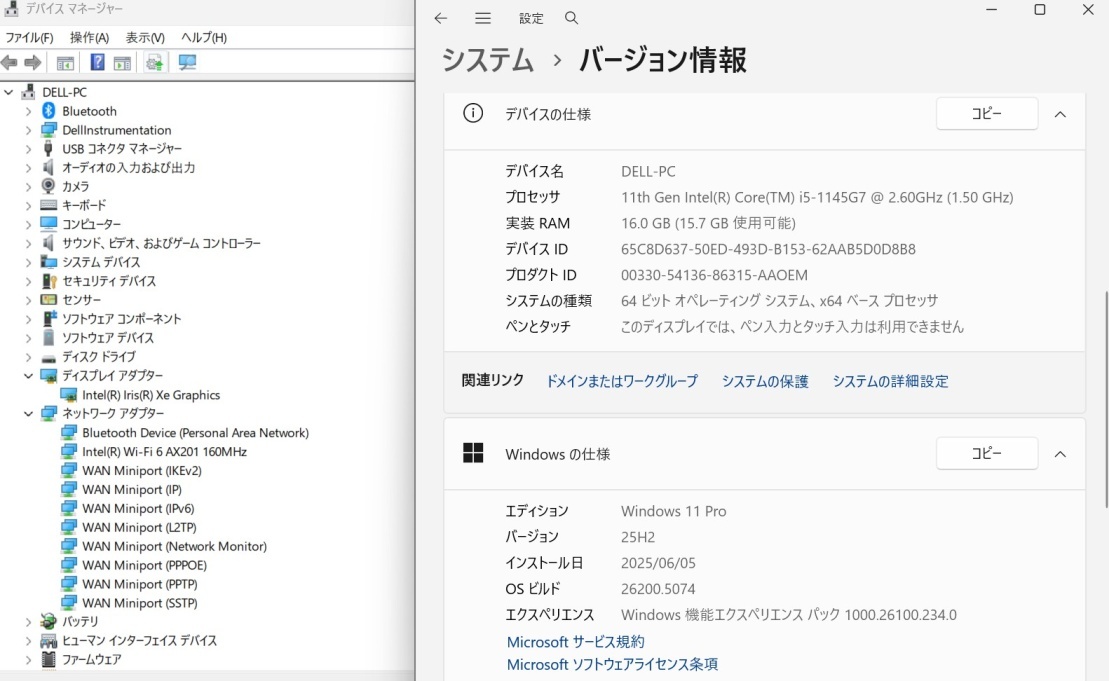Open the 操作(A) menu

pyautogui.click(x=89, y=37)
